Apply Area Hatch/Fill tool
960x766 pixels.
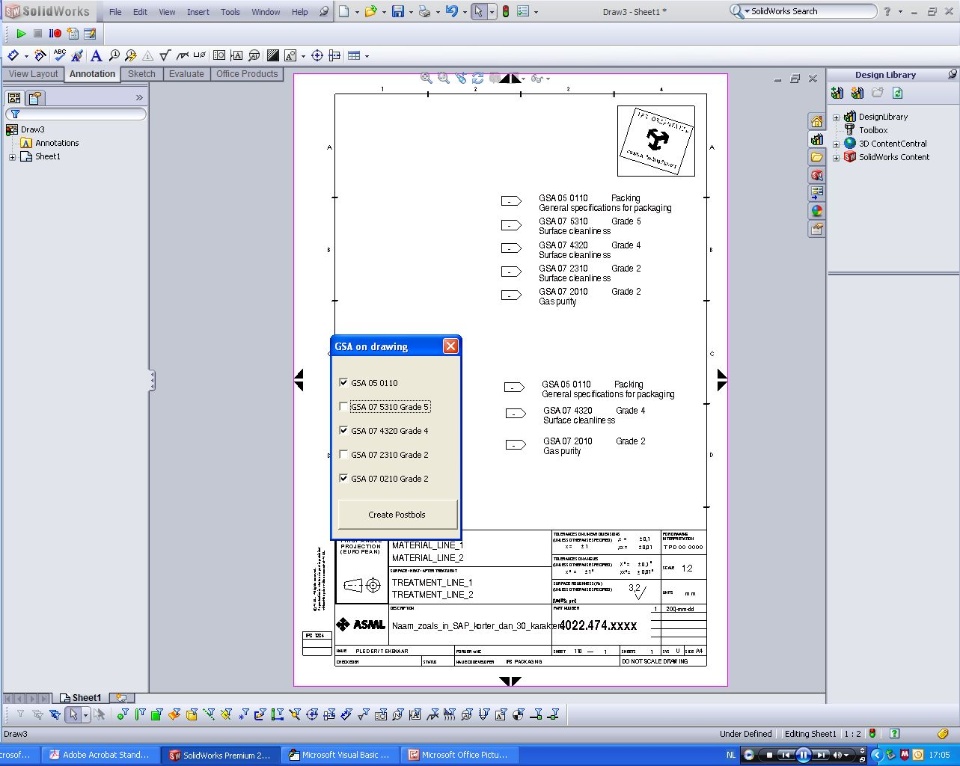click(272, 56)
